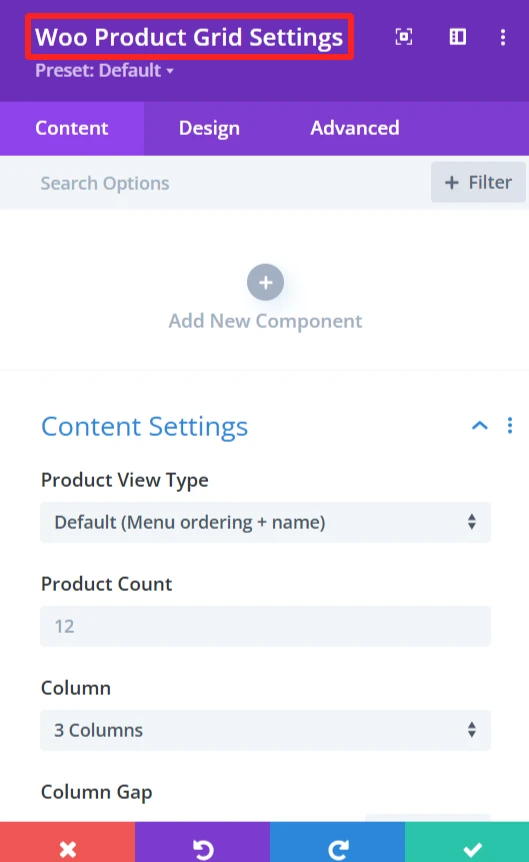
Task: Collapse Content Settings with chevron arrow
Action: point(480,426)
